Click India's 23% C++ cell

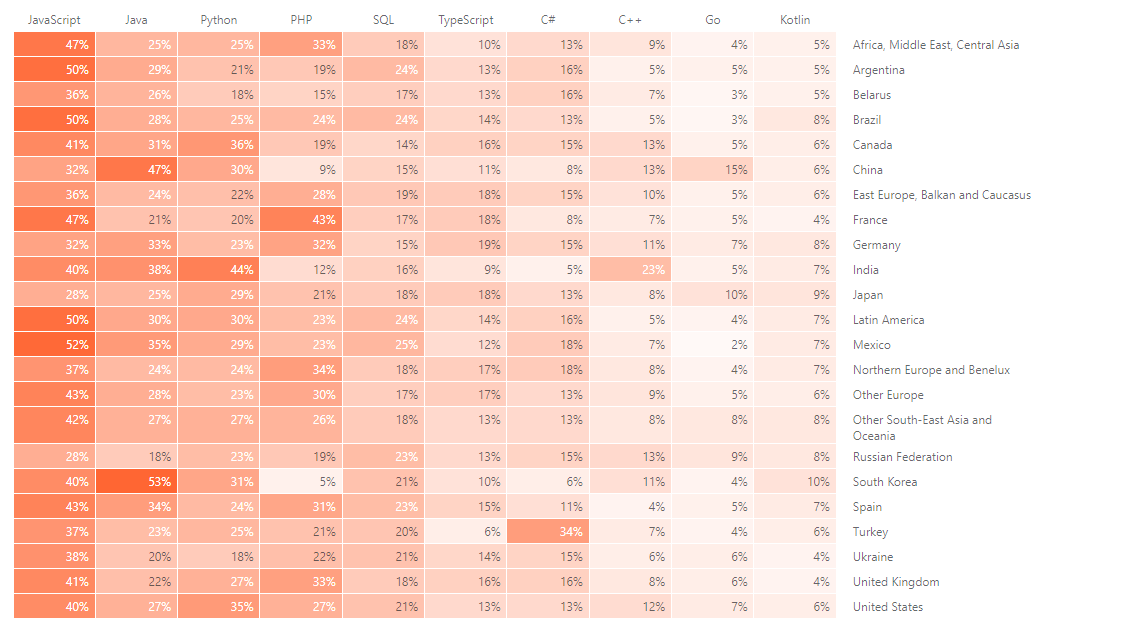click(x=630, y=270)
